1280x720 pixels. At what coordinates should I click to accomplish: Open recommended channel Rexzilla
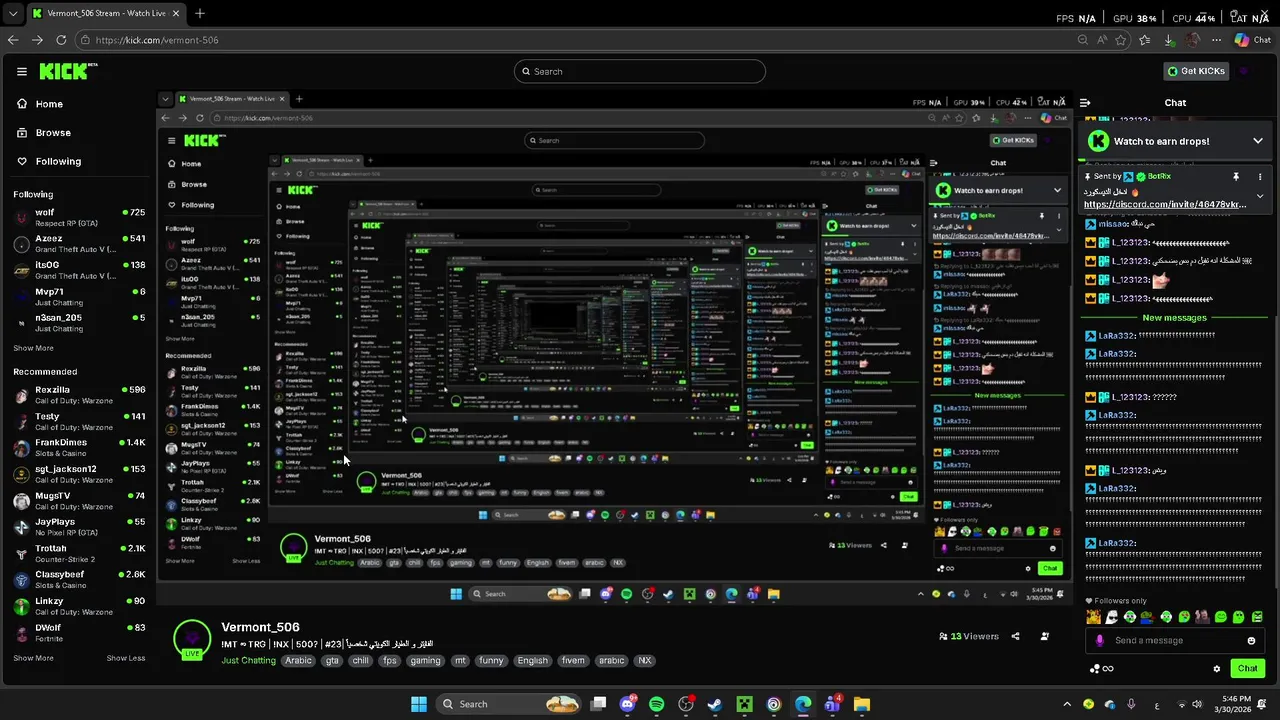point(78,395)
